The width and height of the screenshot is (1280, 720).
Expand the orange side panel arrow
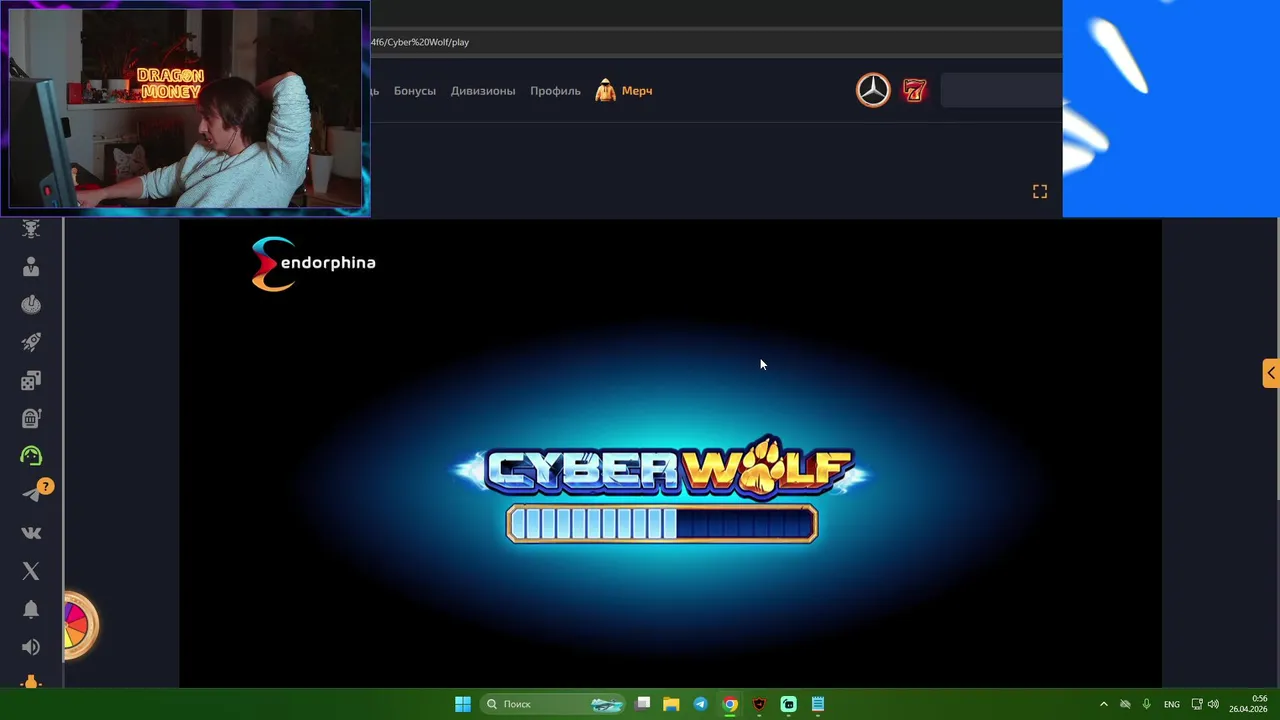(1271, 373)
